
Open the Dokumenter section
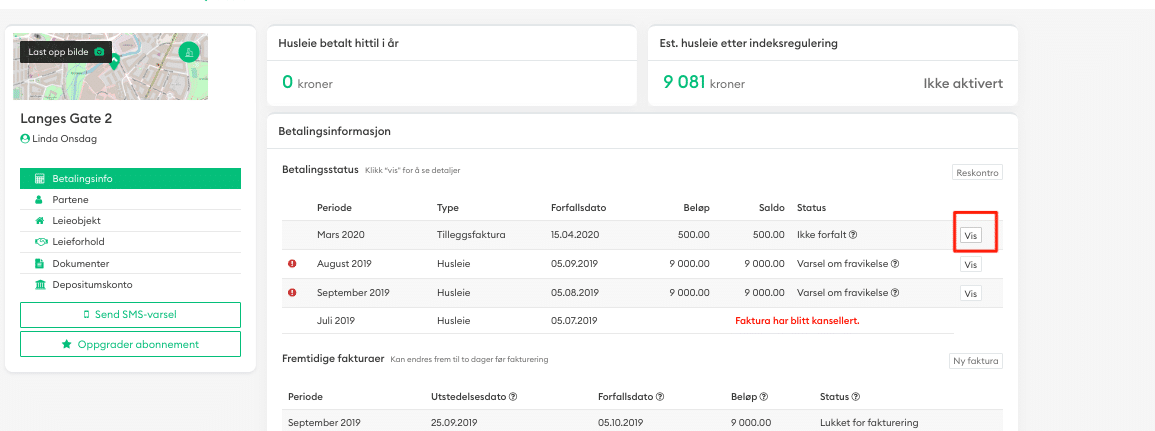pos(80,264)
